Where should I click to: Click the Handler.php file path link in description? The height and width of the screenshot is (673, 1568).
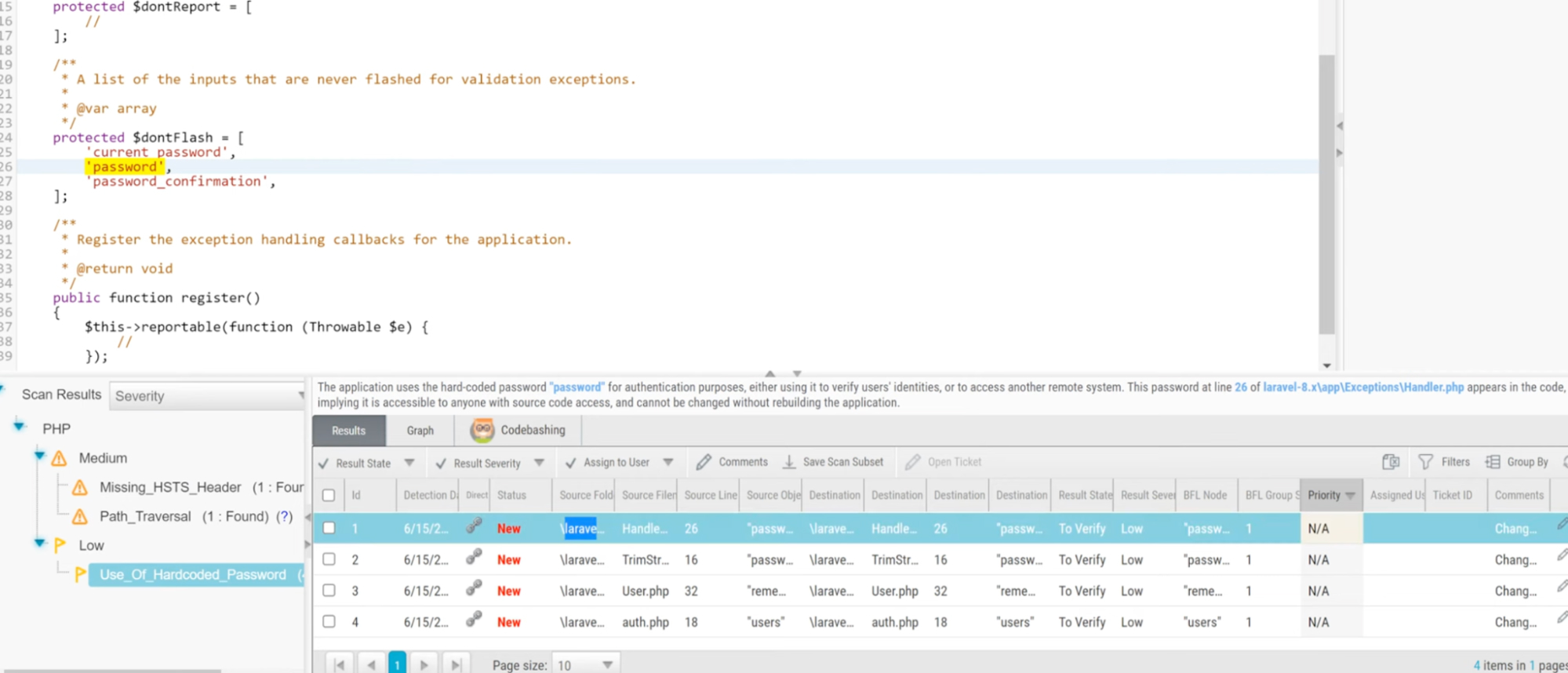[1363, 387]
